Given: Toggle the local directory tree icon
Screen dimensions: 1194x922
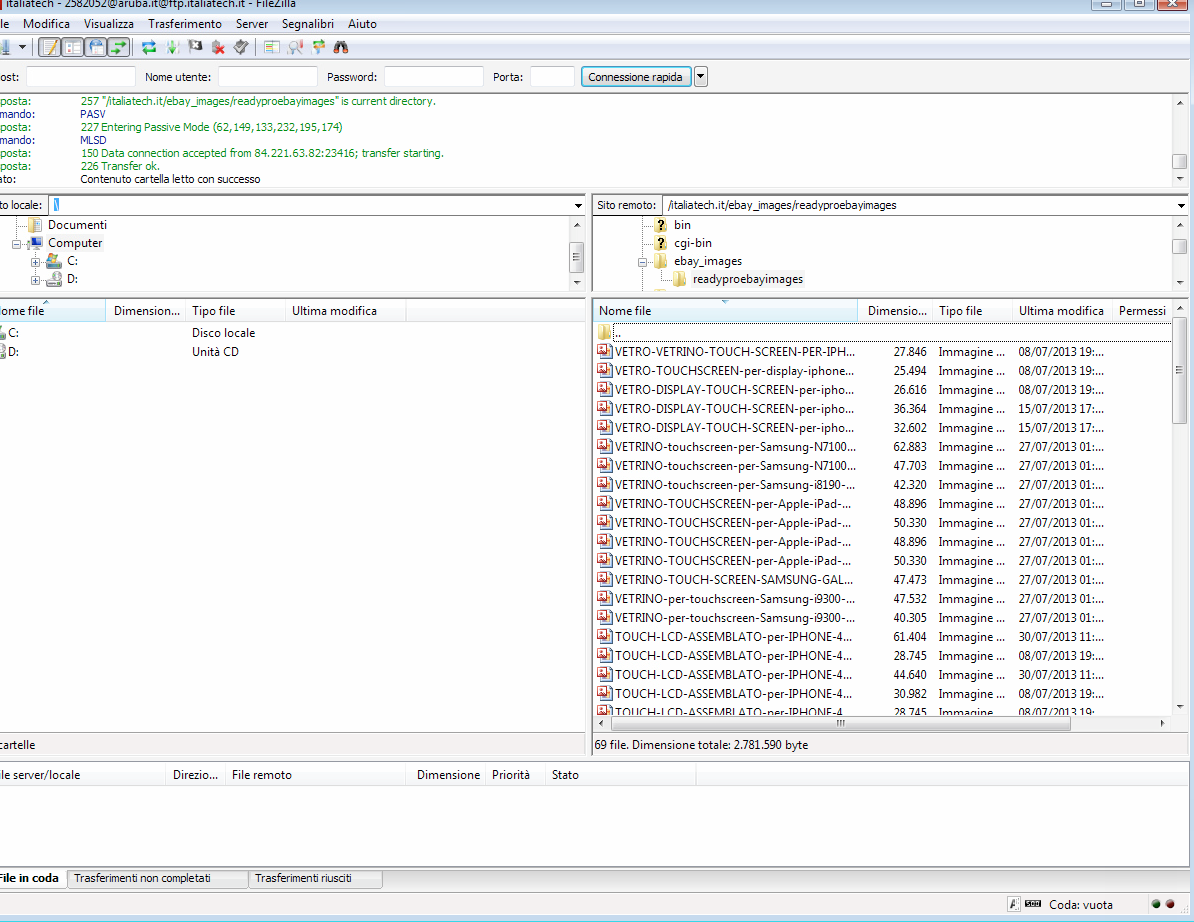Looking at the screenshot, I should tap(72, 47).
